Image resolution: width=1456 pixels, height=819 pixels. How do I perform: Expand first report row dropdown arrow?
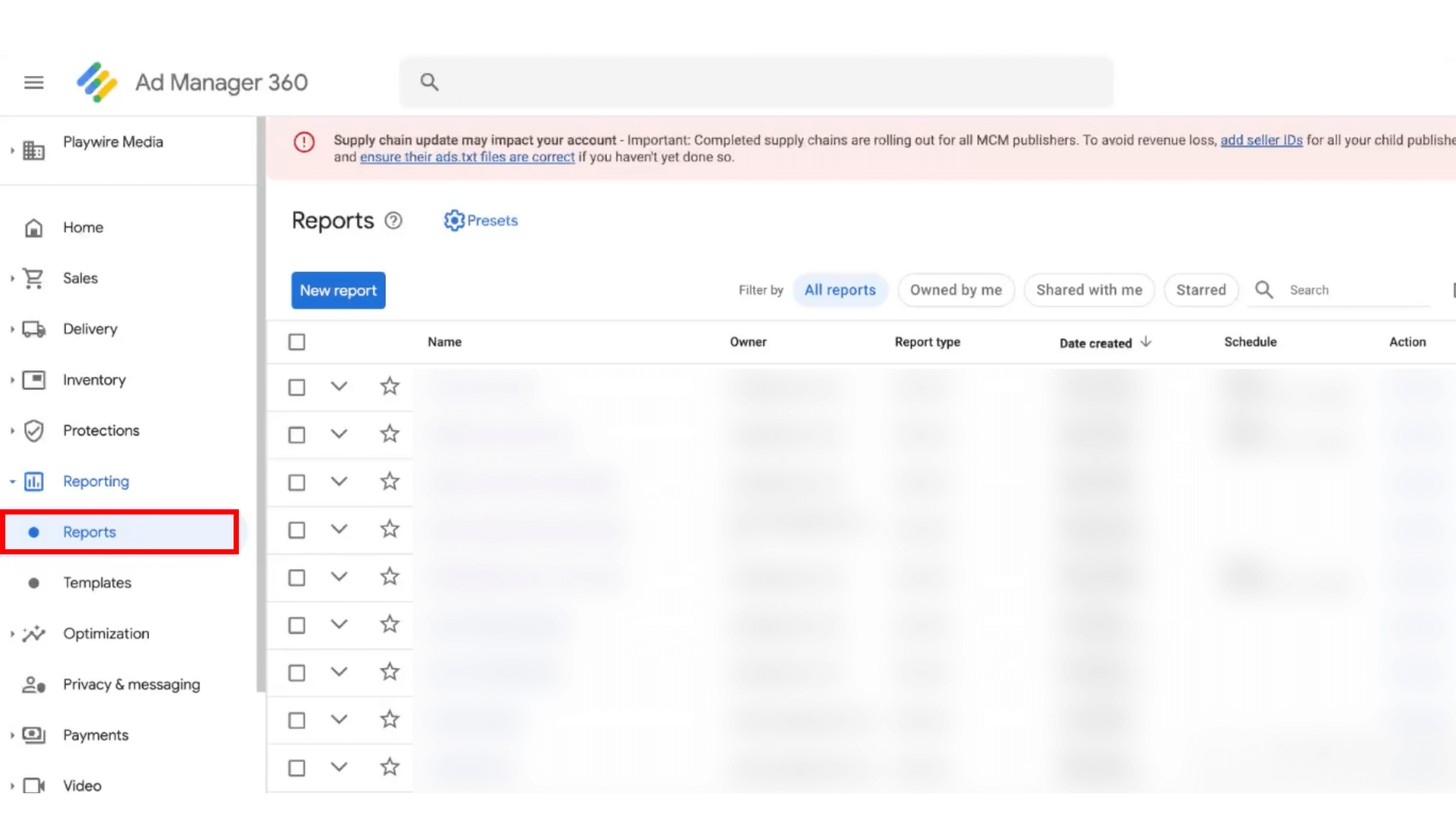coord(339,386)
